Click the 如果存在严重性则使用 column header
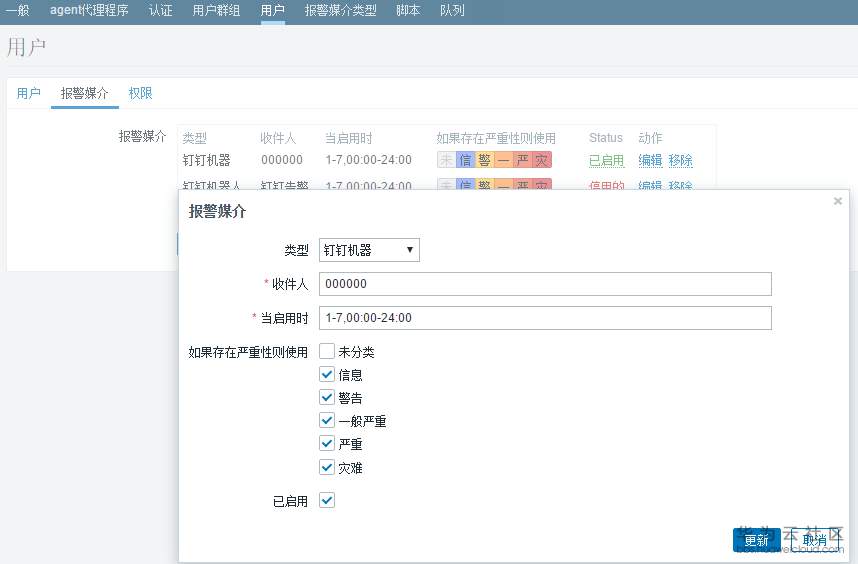This screenshot has height=564, width=858. pyautogui.click(x=496, y=138)
